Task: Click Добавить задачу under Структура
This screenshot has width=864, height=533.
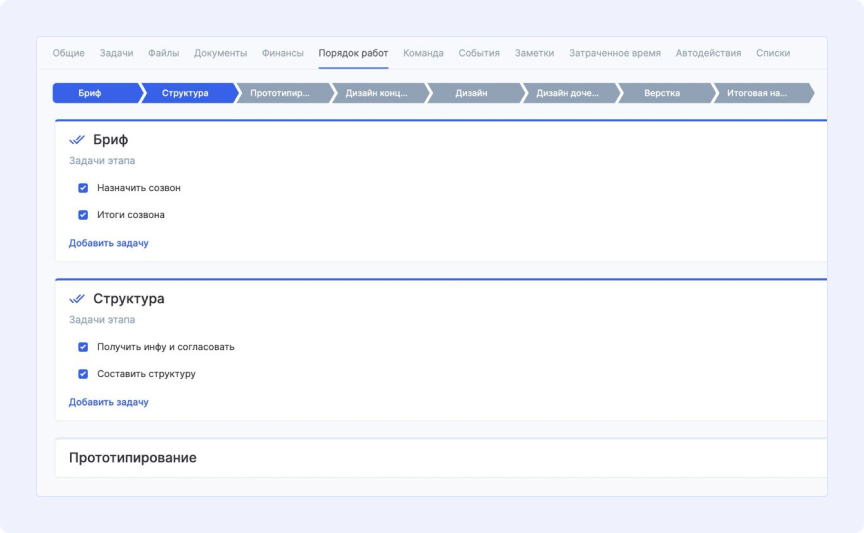Action: pyautogui.click(x=108, y=402)
